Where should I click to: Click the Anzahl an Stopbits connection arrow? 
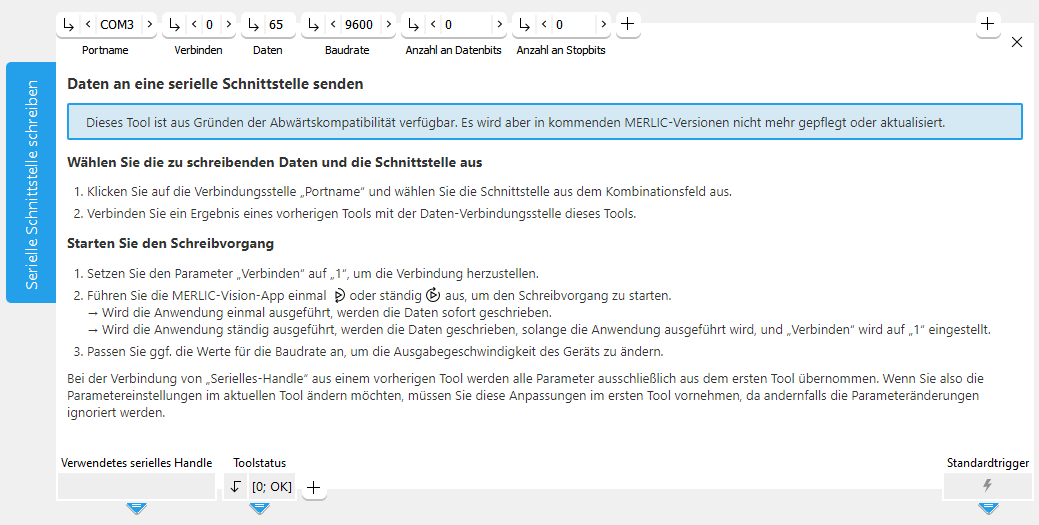pos(524,24)
